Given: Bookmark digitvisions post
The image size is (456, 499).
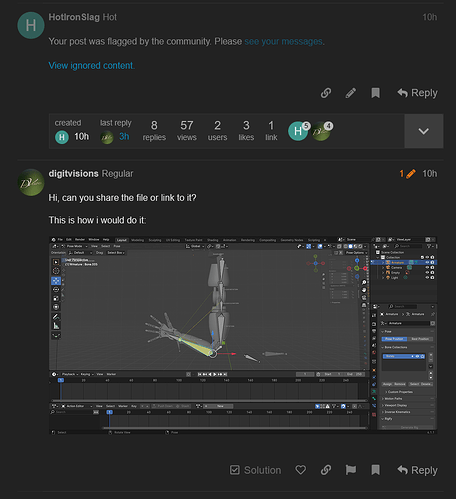Looking at the screenshot, I should (376, 470).
